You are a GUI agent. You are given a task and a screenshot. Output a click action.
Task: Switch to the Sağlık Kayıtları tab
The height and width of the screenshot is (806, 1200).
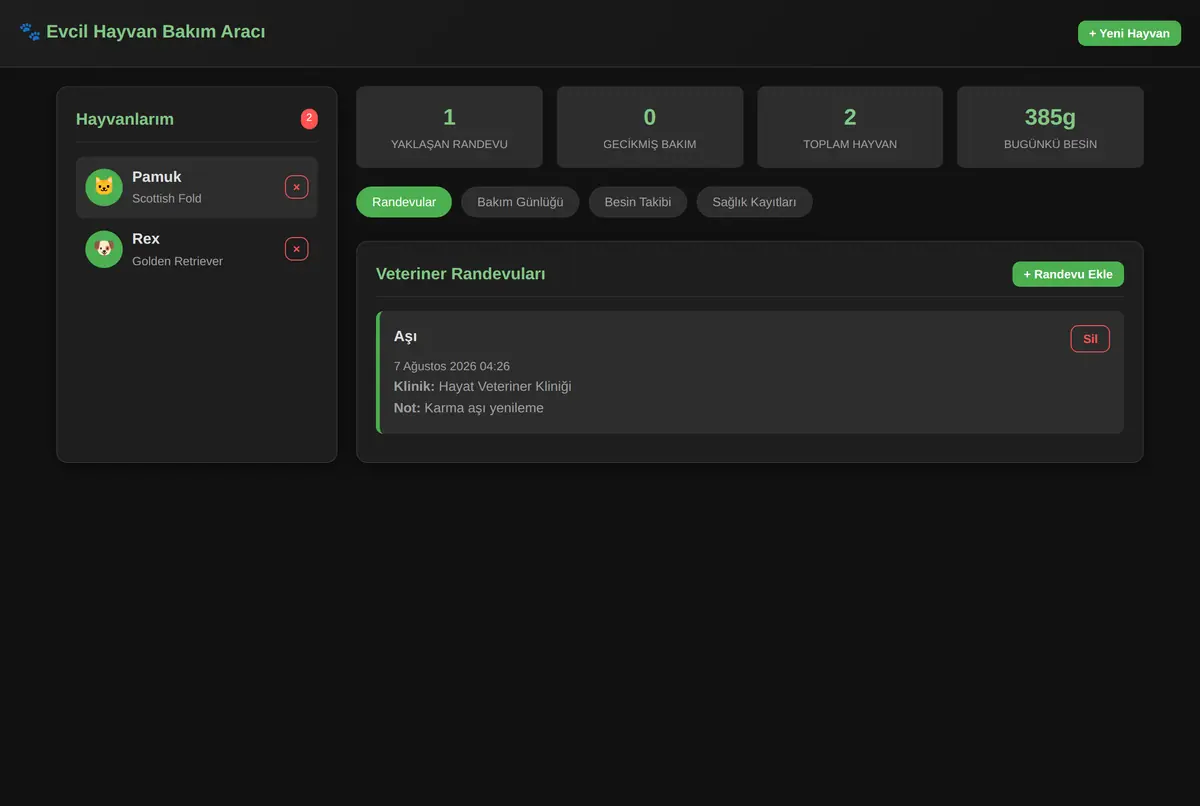click(x=754, y=202)
